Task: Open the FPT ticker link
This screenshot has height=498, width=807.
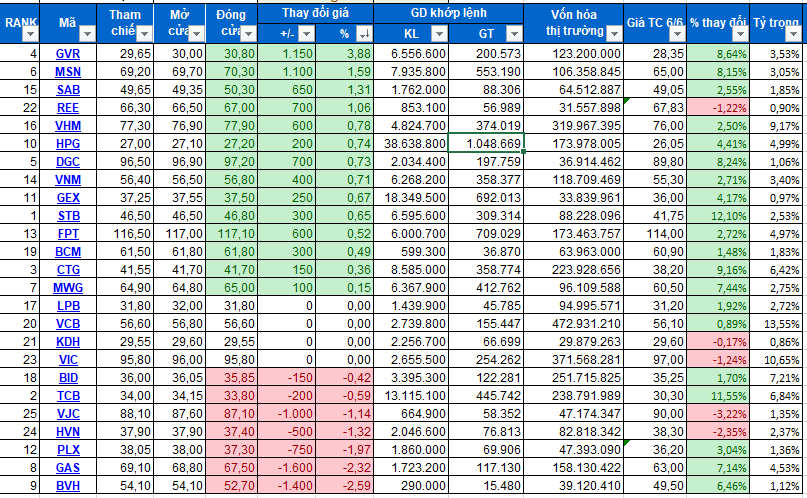Action: point(68,234)
